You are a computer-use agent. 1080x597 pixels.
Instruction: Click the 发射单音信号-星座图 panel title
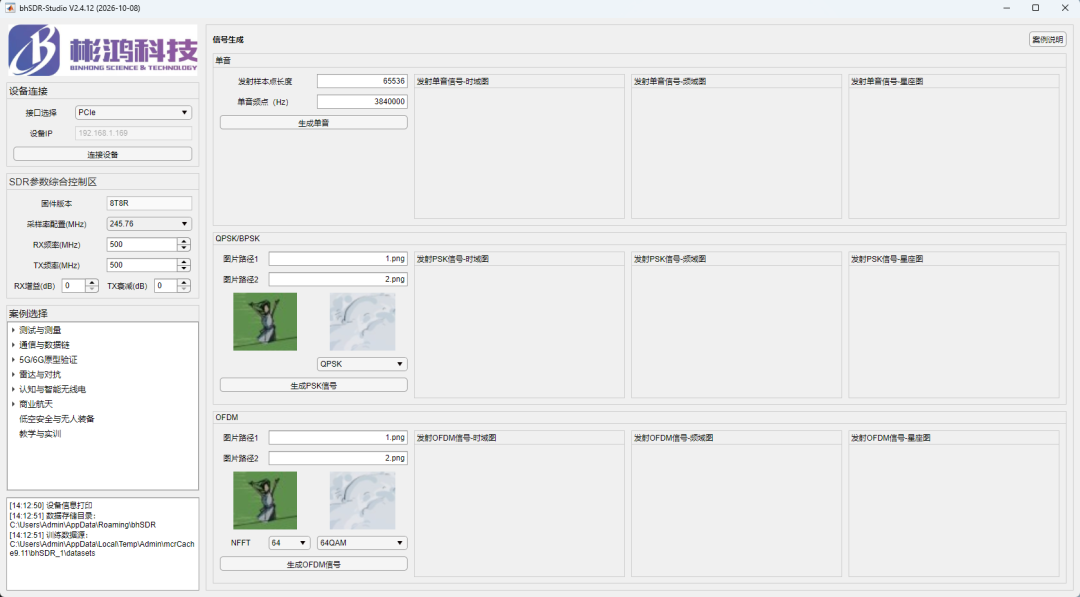(886, 81)
